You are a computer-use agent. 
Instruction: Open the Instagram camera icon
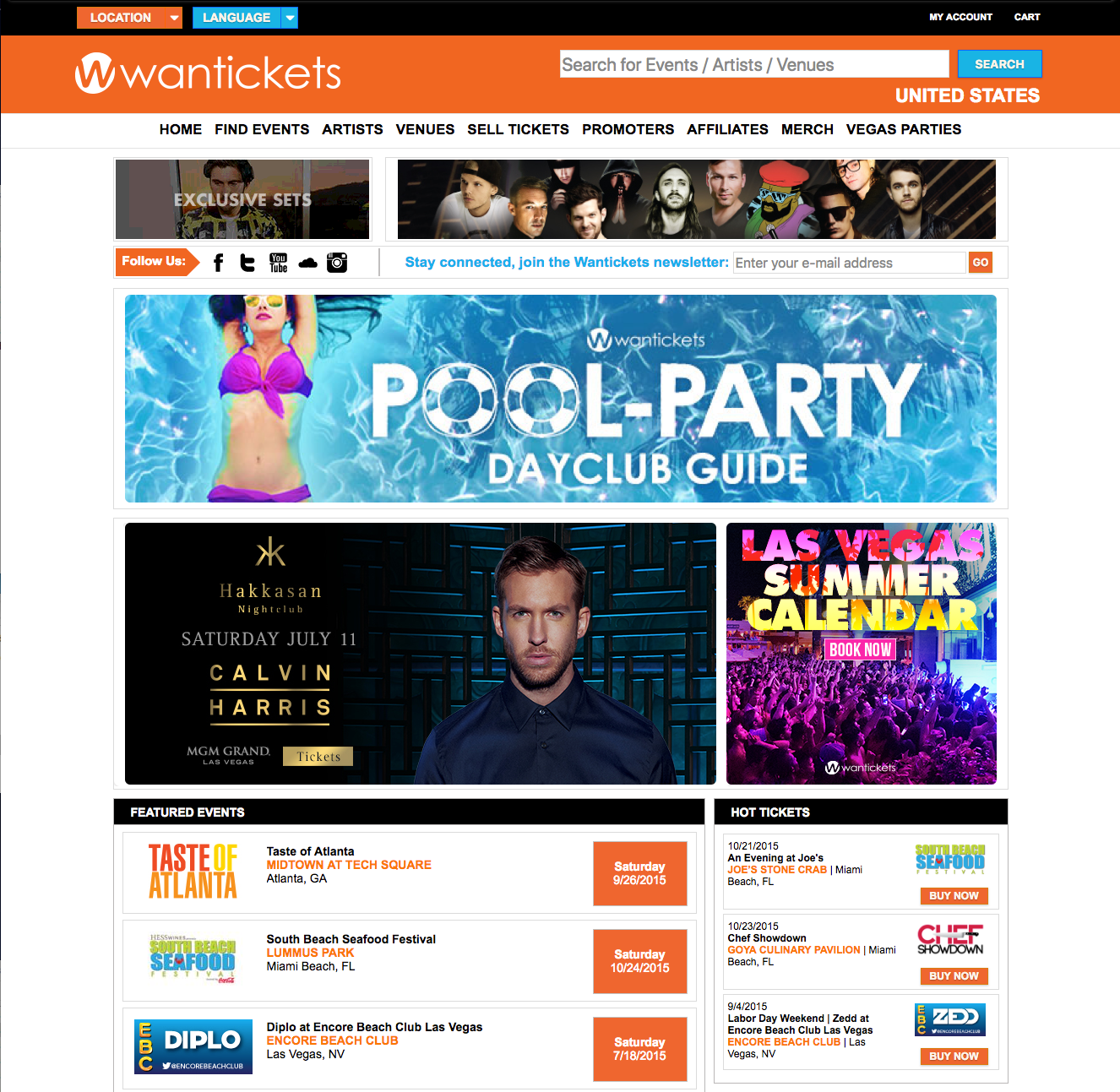(337, 263)
